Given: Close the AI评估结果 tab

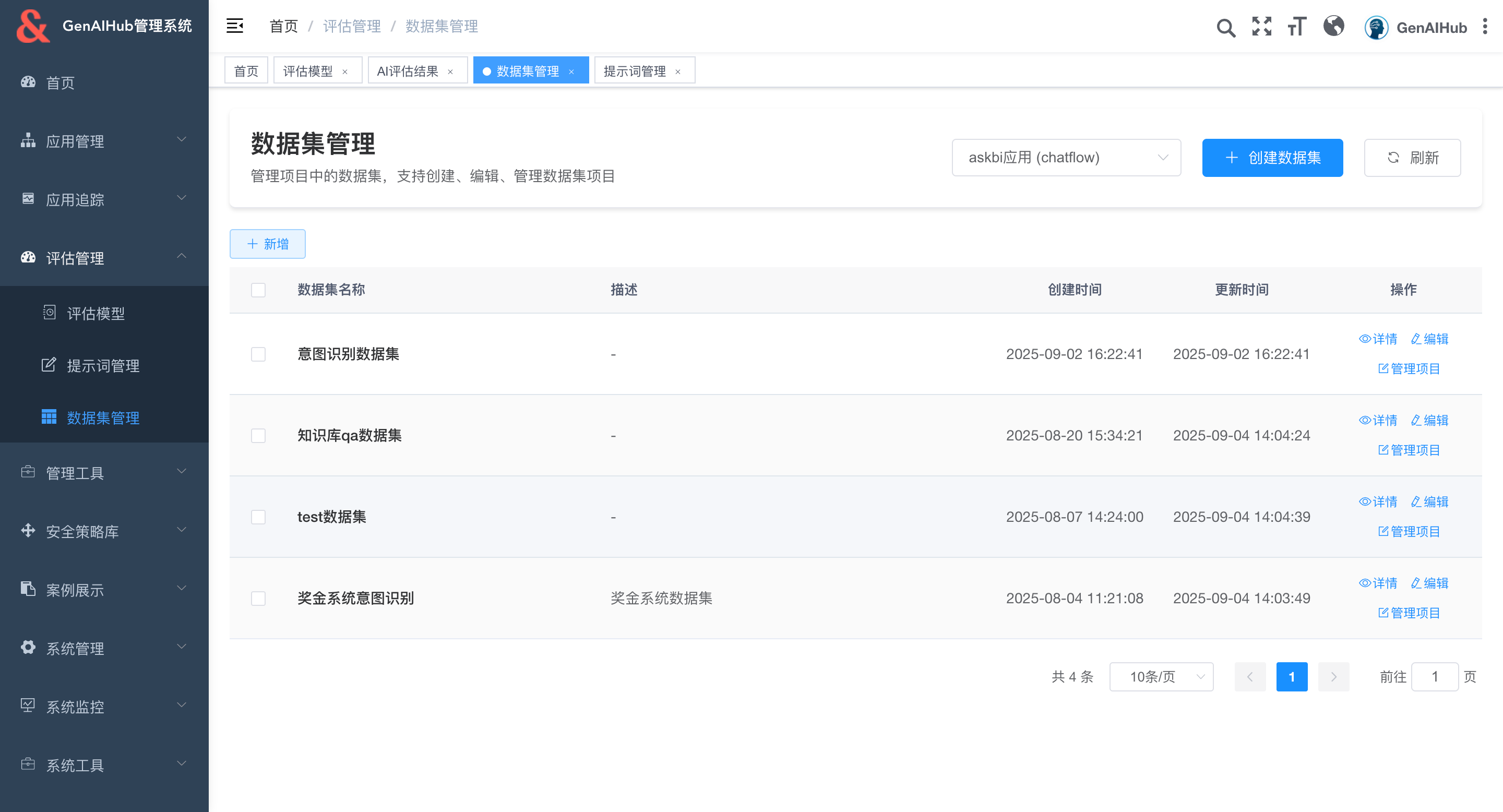Looking at the screenshot, I should (x=450, y=71).
